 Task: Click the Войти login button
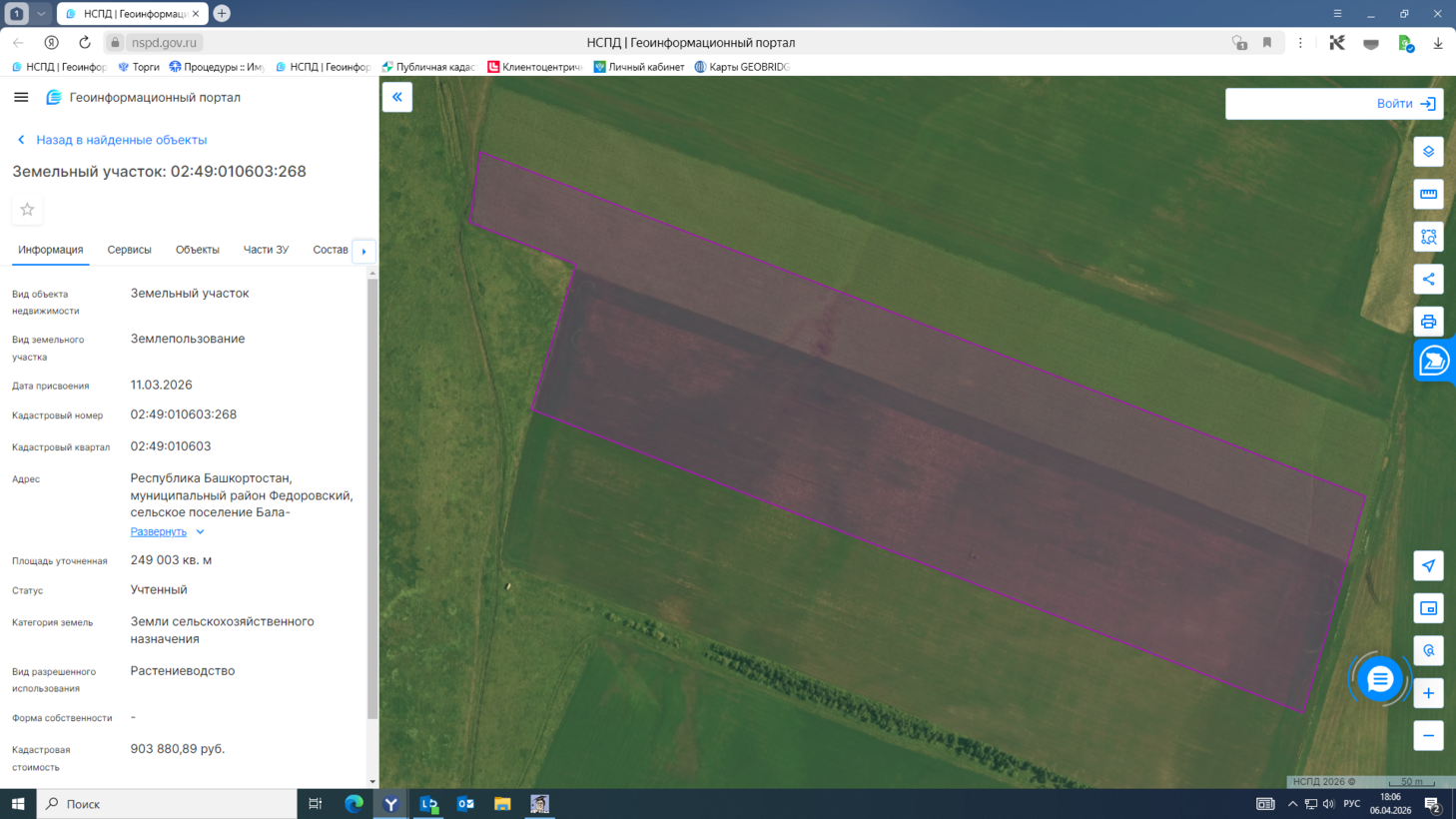(1404, 104)
